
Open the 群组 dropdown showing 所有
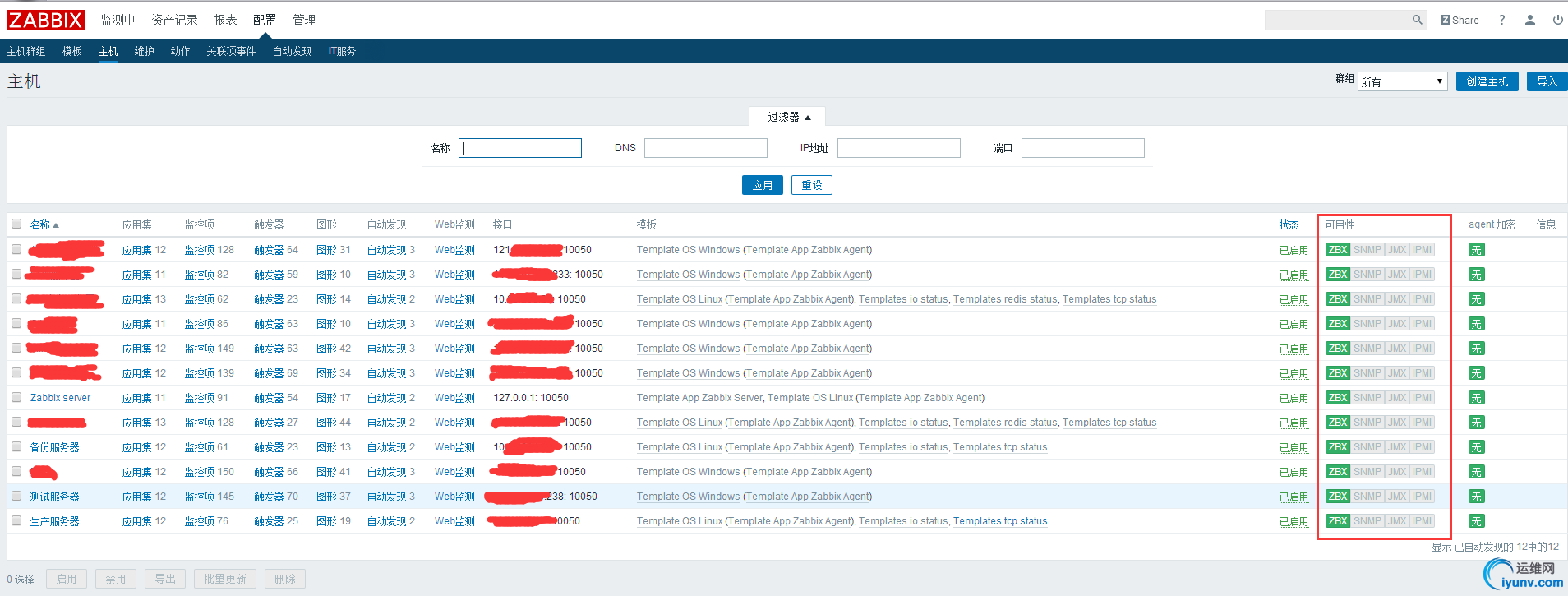point(1402,81)
